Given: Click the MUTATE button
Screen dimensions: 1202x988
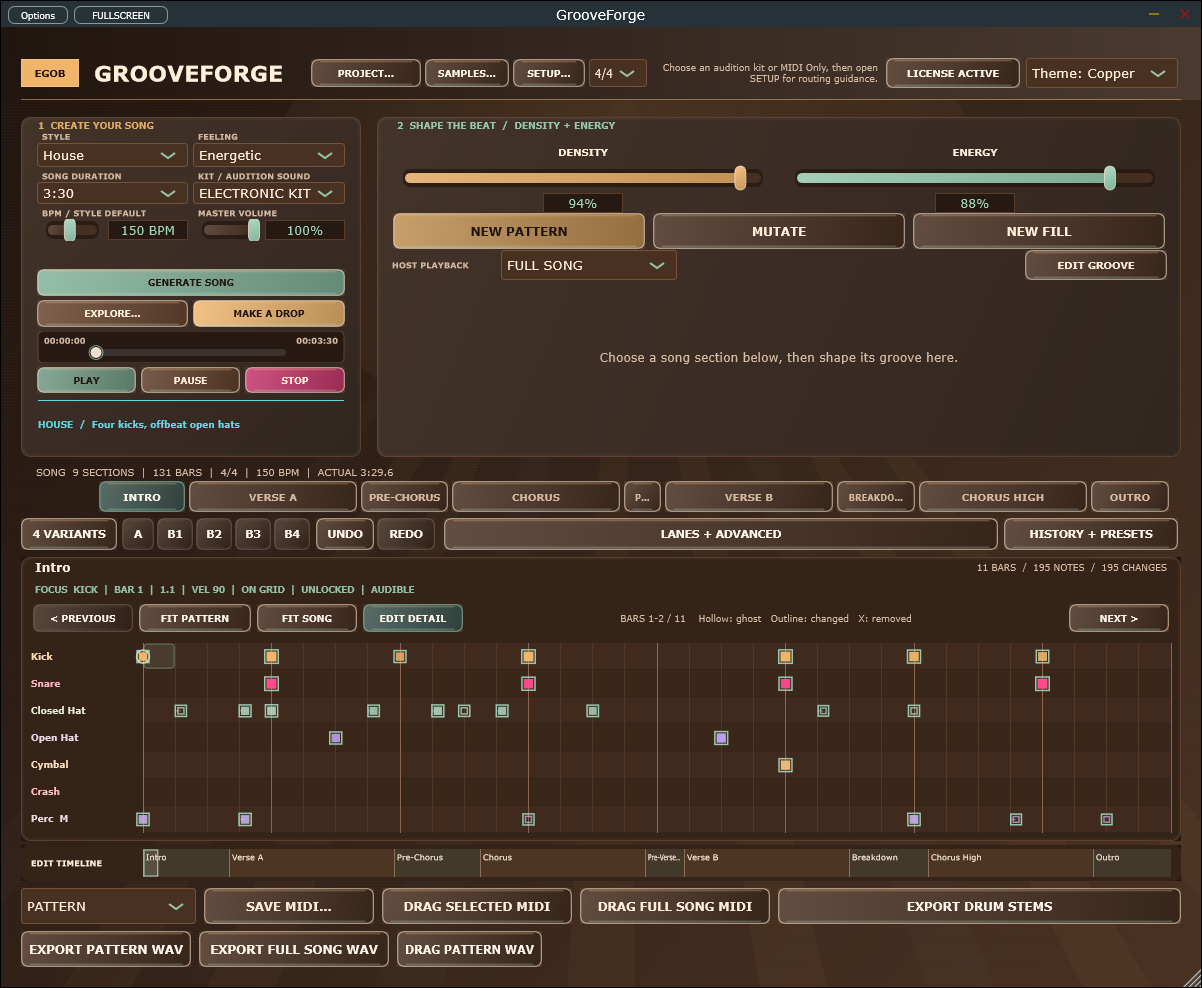Looking at the screenshot, I should 779,231.
